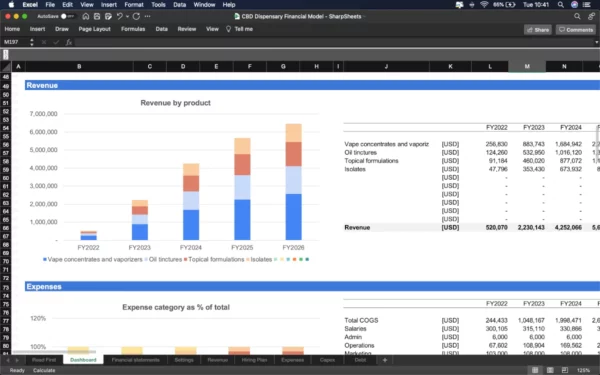The width and height of the screenshot is (600, 375).
Task: Open the Format menu
Action: pyautogui.click(x=134, y=5)
